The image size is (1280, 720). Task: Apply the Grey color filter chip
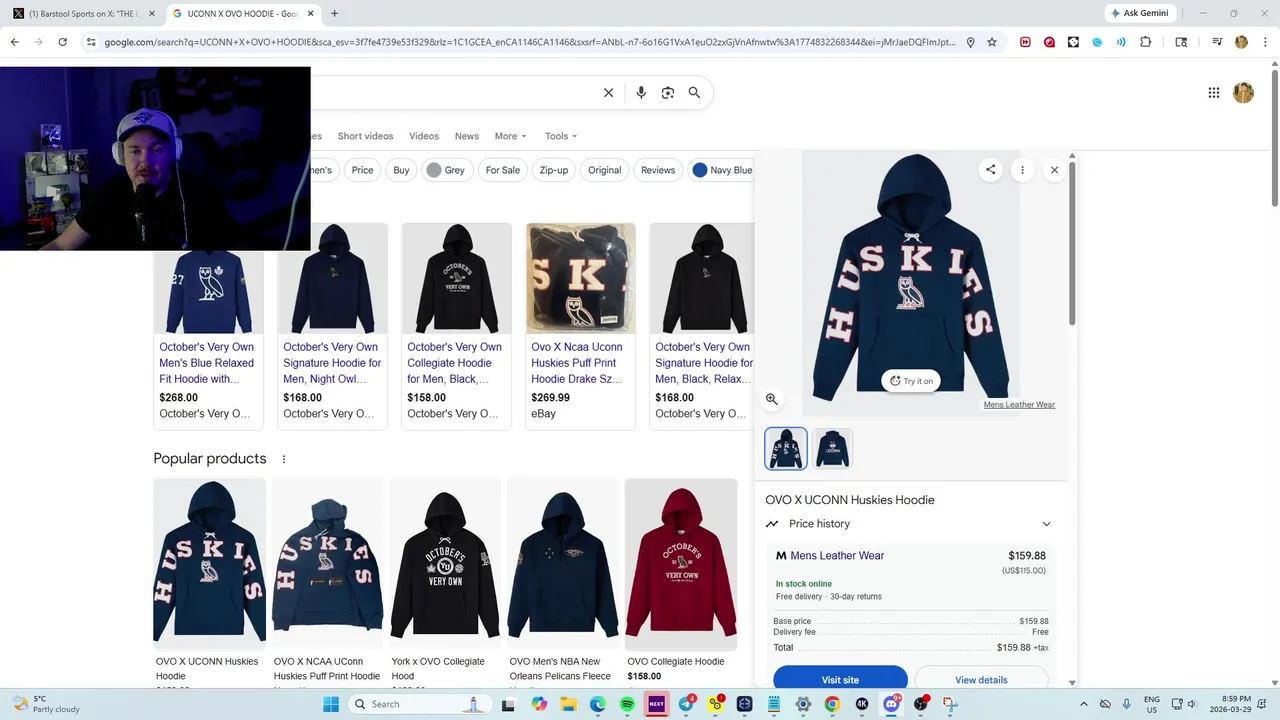click(446, 170)
